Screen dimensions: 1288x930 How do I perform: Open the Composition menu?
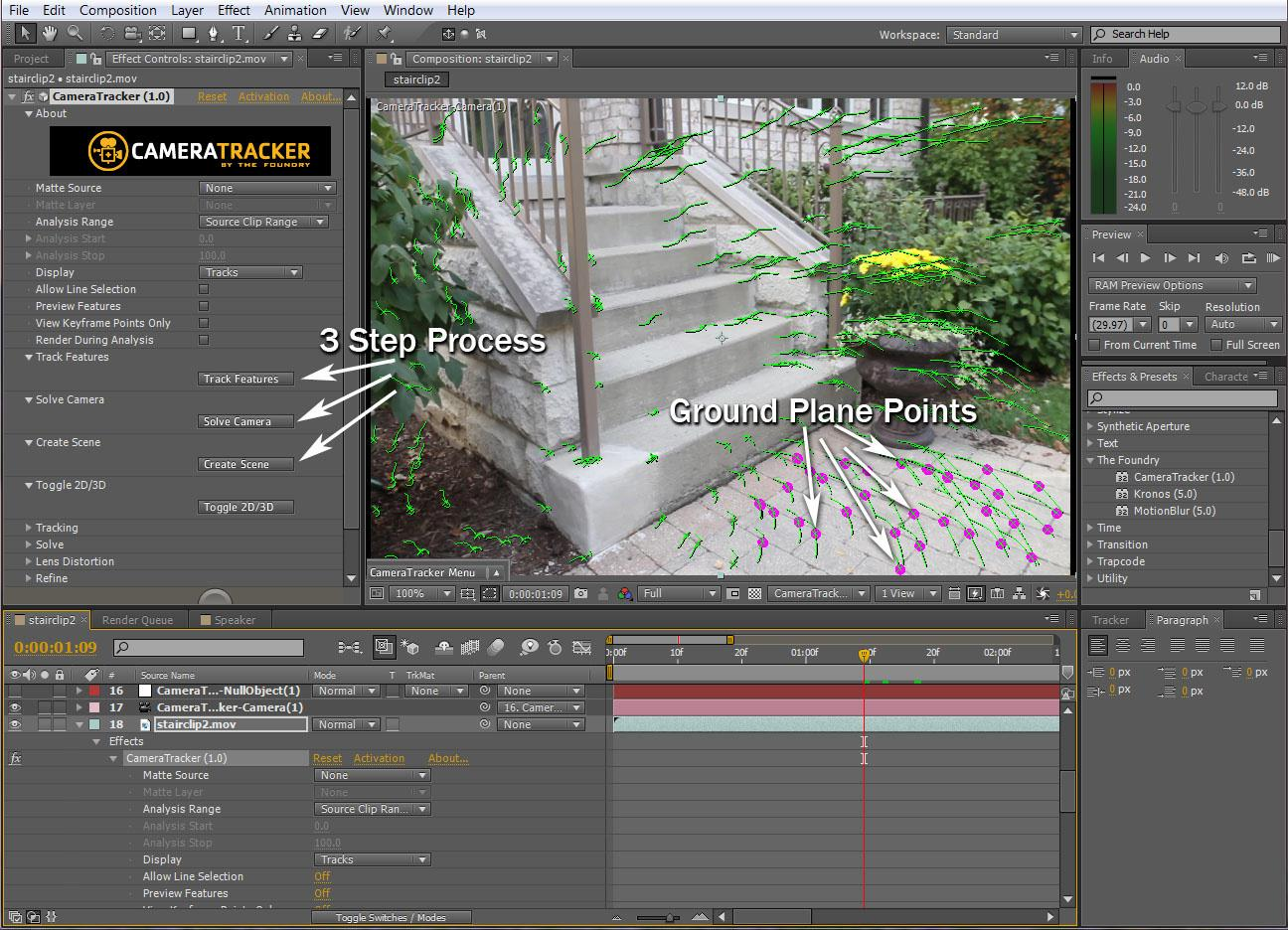tap(117, 10)
